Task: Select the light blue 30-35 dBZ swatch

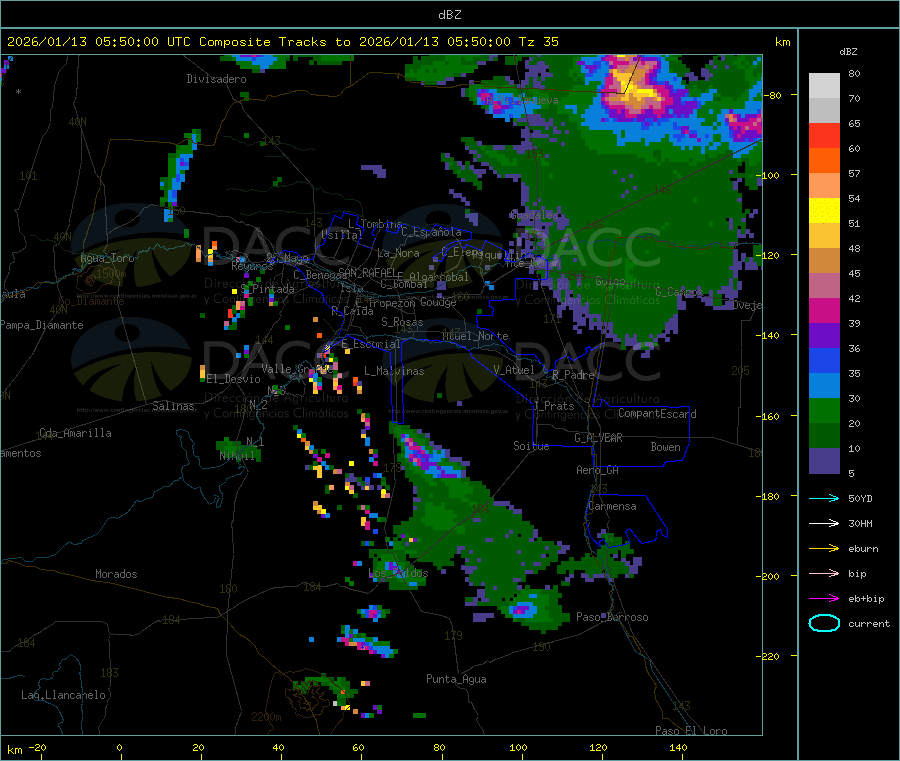Action: point(824,386)
